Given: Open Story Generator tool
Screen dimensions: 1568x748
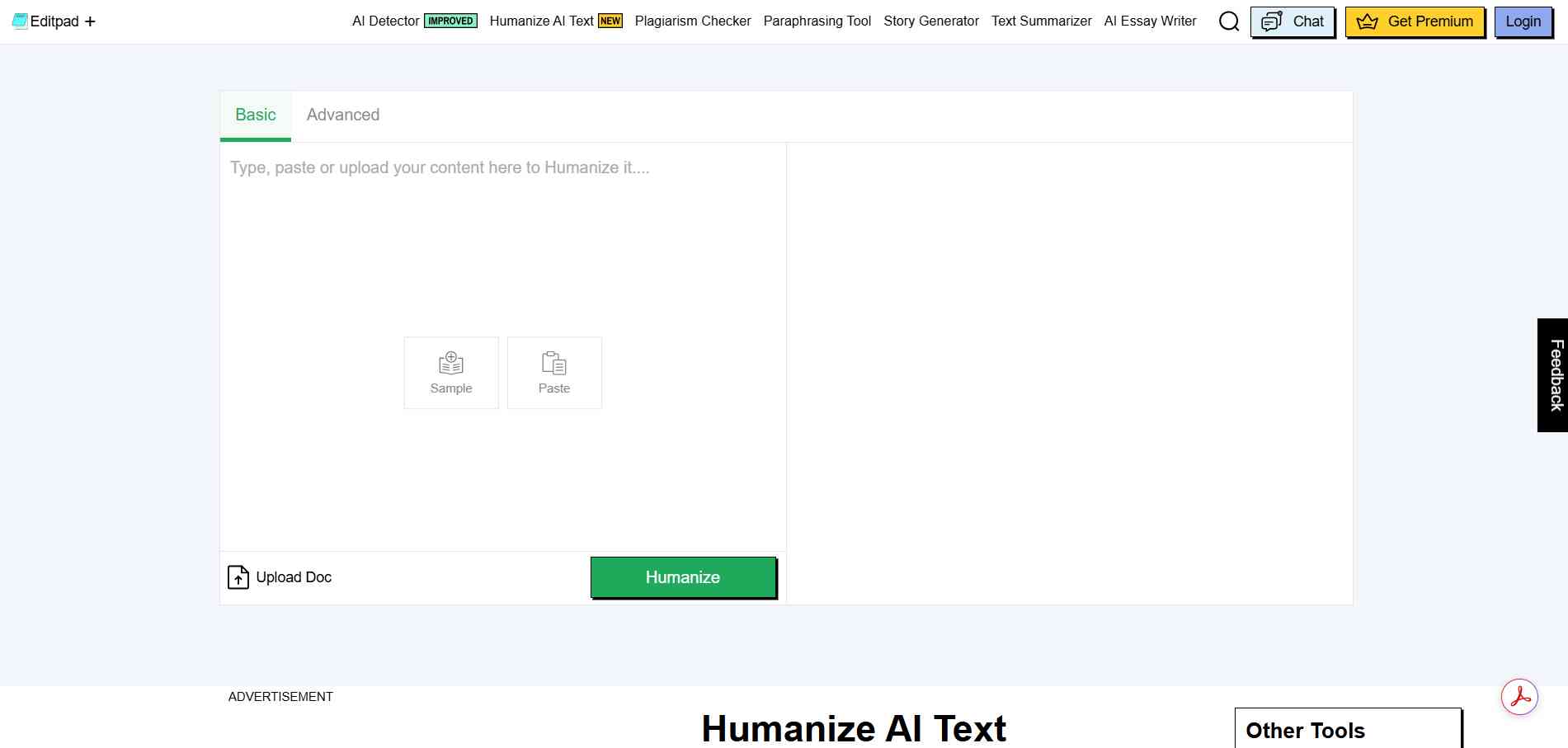Looking at the screenshot, I should 931,21.
